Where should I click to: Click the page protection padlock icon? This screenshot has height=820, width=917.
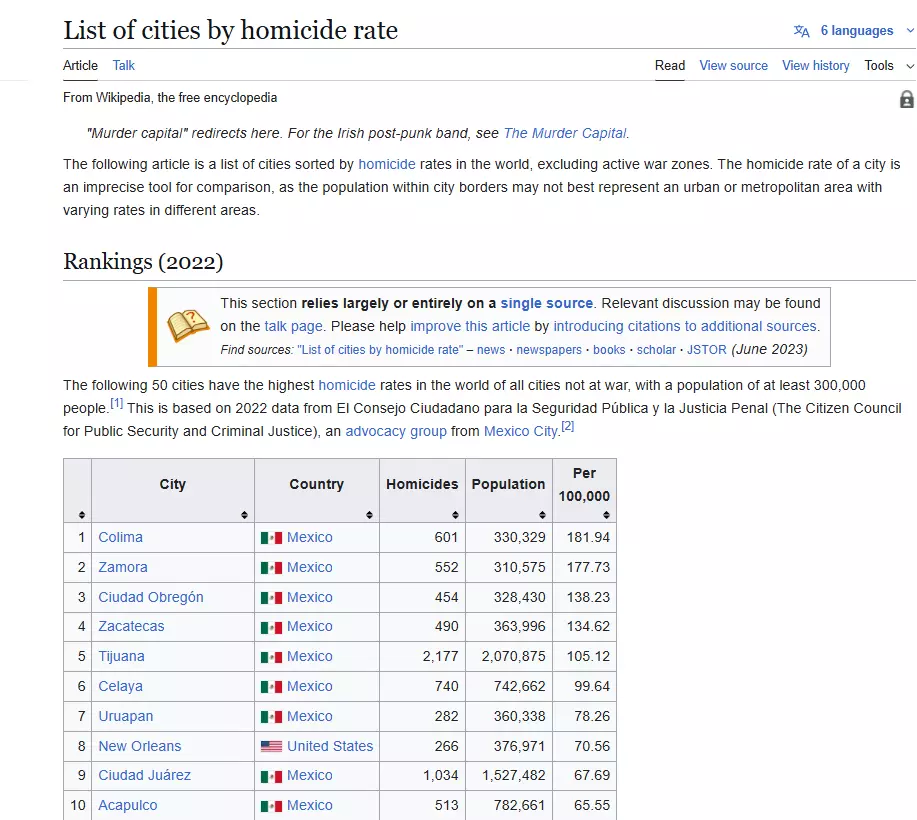tap(906, 99)
